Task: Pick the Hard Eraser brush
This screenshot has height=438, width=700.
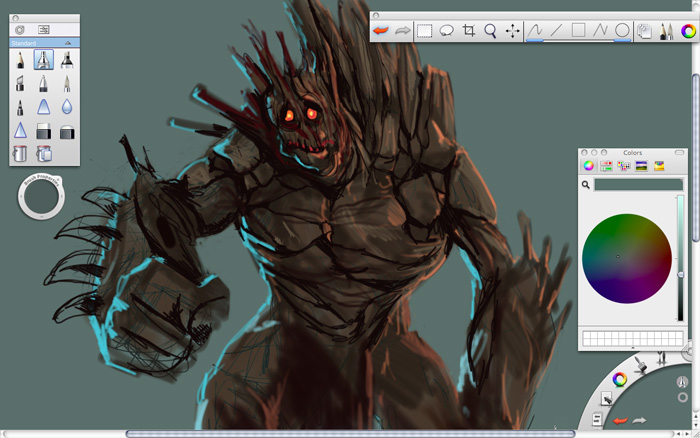Action: point(44,131)
